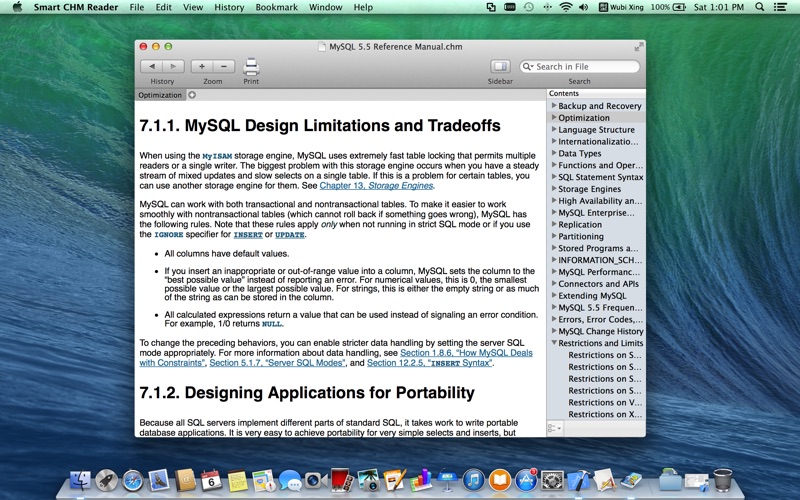The image size is (800, 500).
Task: Expand the SQL Statement Syntax node
Action: pos(554,177)
